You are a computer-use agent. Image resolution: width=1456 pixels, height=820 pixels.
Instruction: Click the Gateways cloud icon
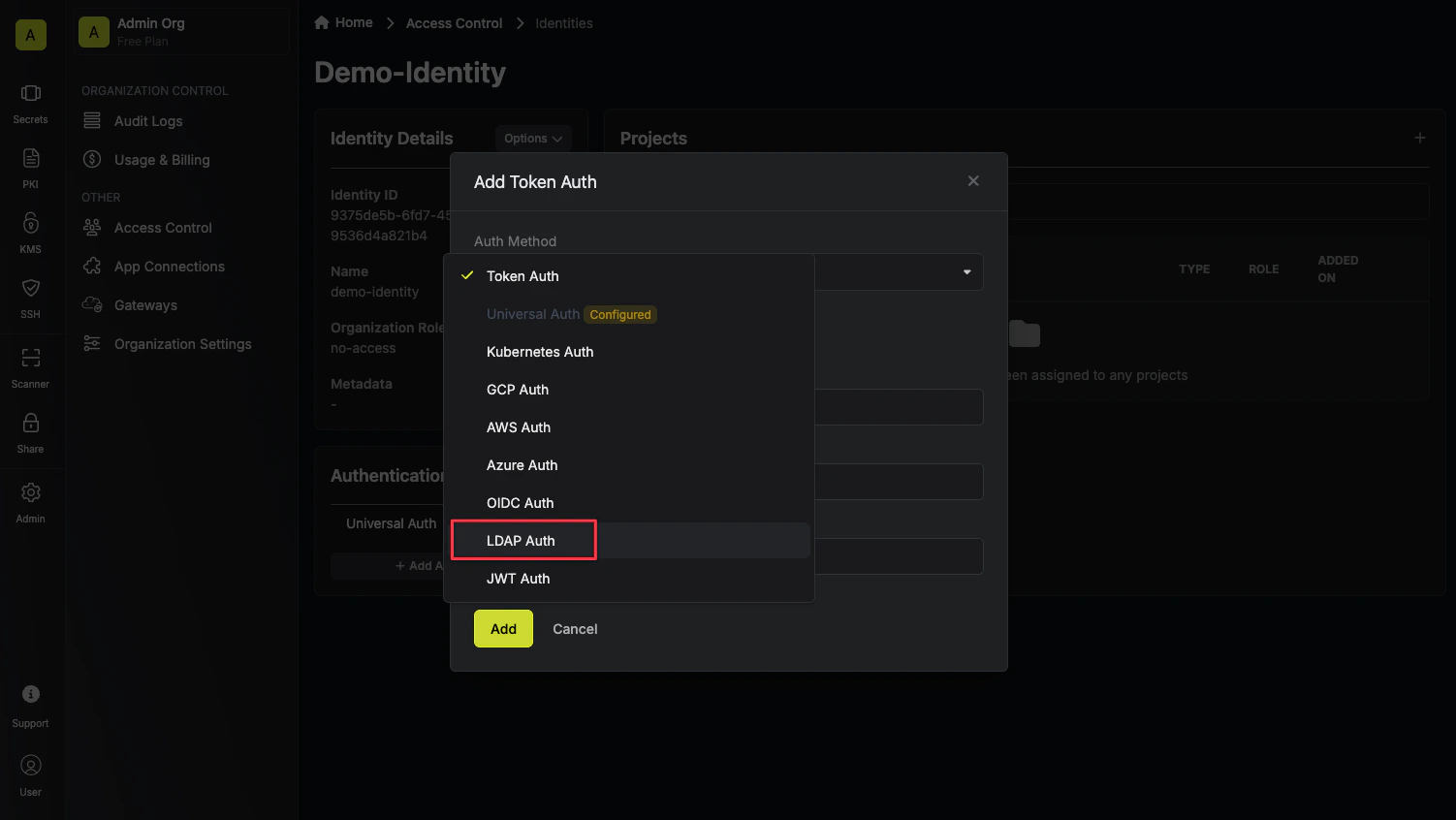(x=92, y=304)
